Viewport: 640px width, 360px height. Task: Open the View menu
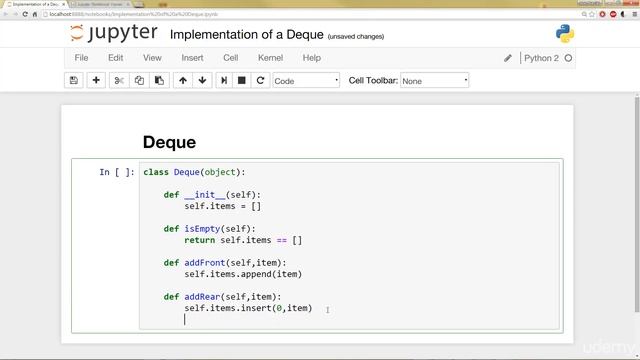coord(152,58)
